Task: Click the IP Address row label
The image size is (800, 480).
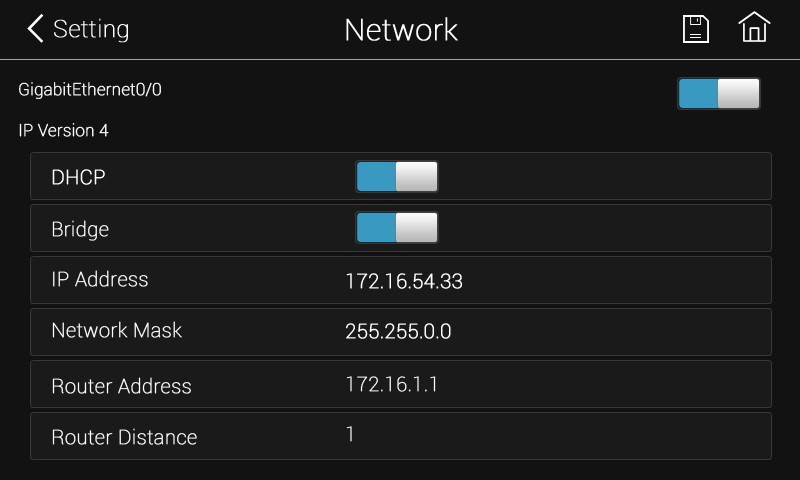Action: click(x=99, y=280)
